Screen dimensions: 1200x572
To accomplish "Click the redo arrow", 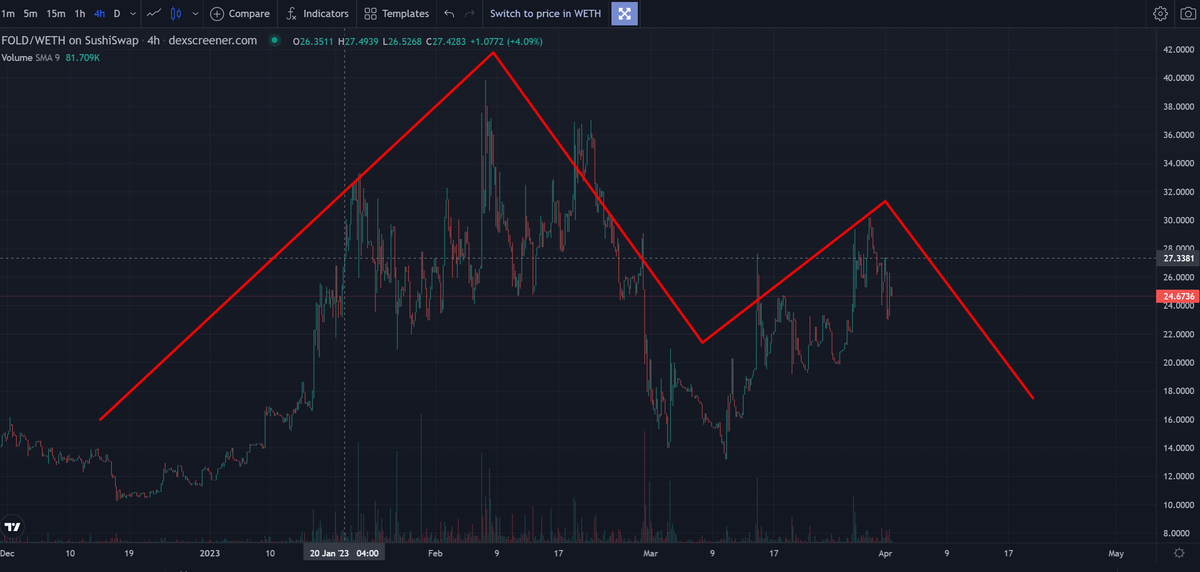I will [470, 14].
